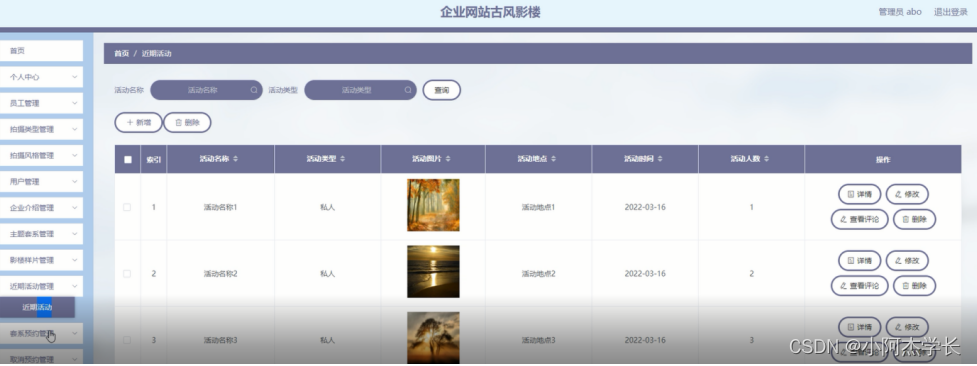Expand the 用户管理 sidebar menu

click(x=42, y=182)
